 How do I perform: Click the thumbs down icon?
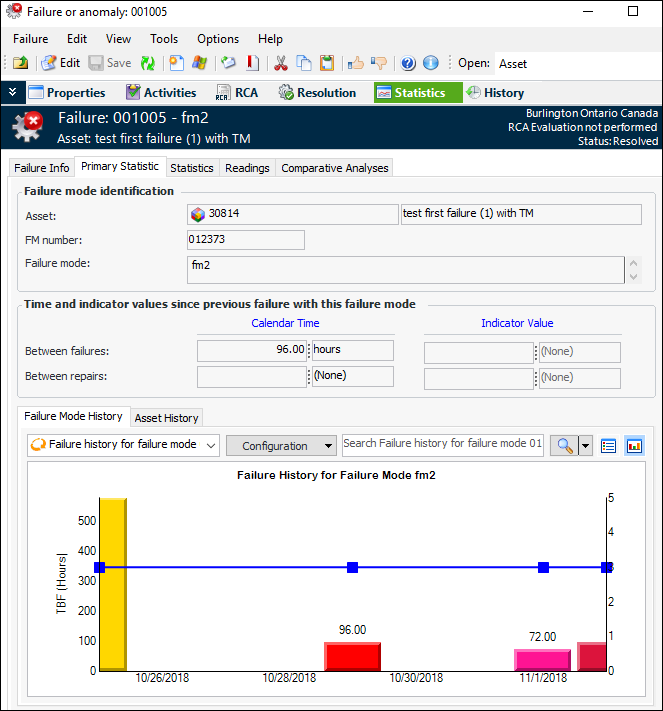pyautogui.click(x=379, y=63)
